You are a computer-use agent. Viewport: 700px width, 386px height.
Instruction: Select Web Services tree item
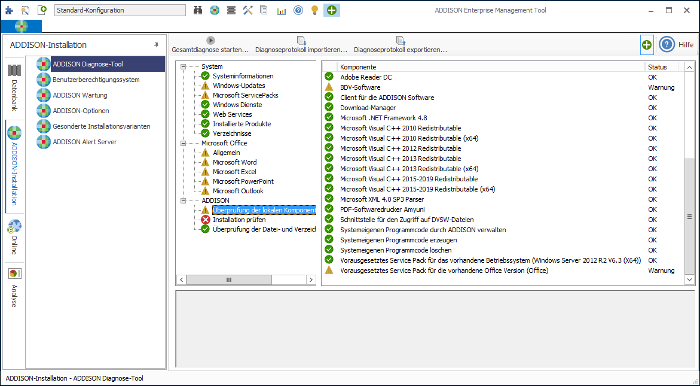click(232, 115)
